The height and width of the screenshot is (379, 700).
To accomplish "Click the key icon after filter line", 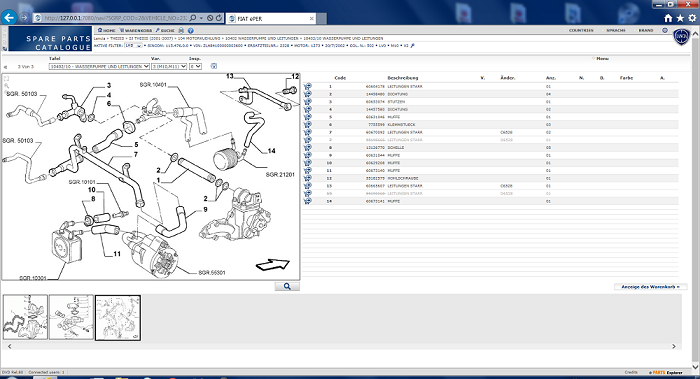I will coord(412,46).
